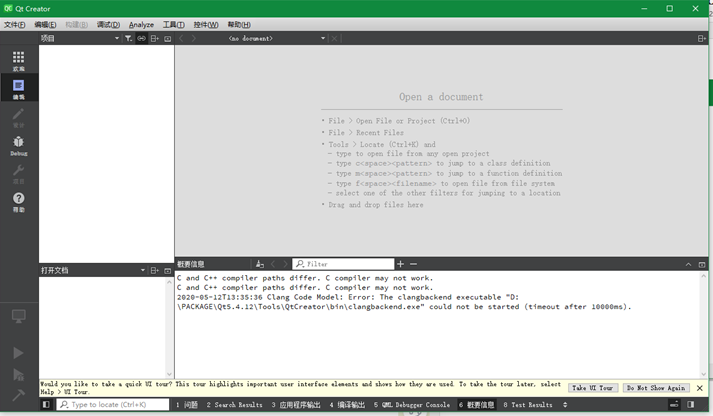Switch to 2 Search Results tab
The image size is (713, 416).
pyautogui.click(x=234, y=405)
